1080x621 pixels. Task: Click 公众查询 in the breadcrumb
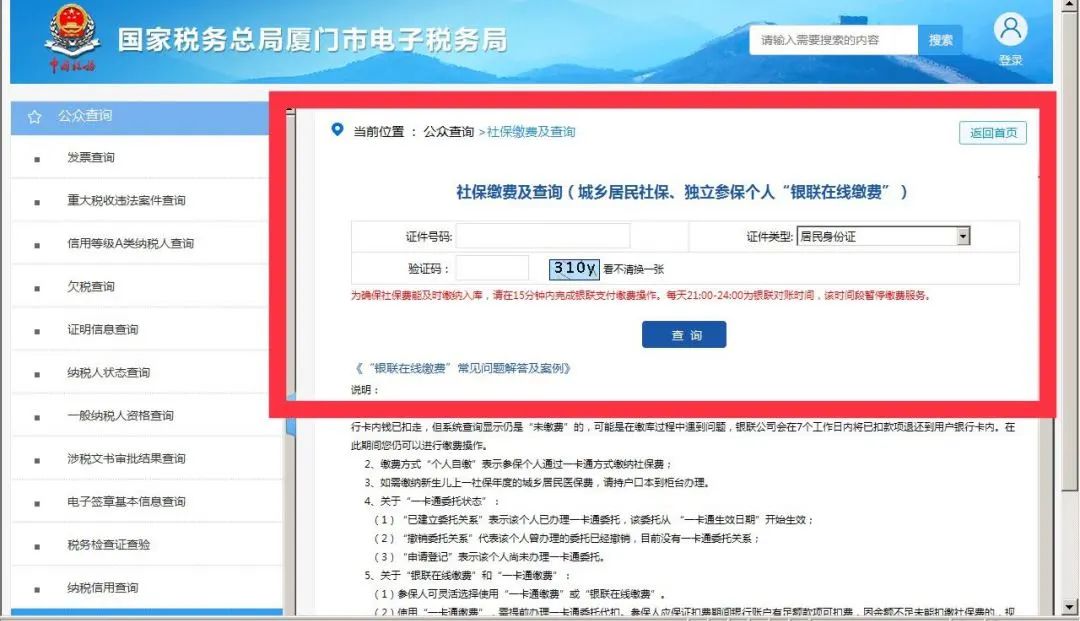(448, 131)
